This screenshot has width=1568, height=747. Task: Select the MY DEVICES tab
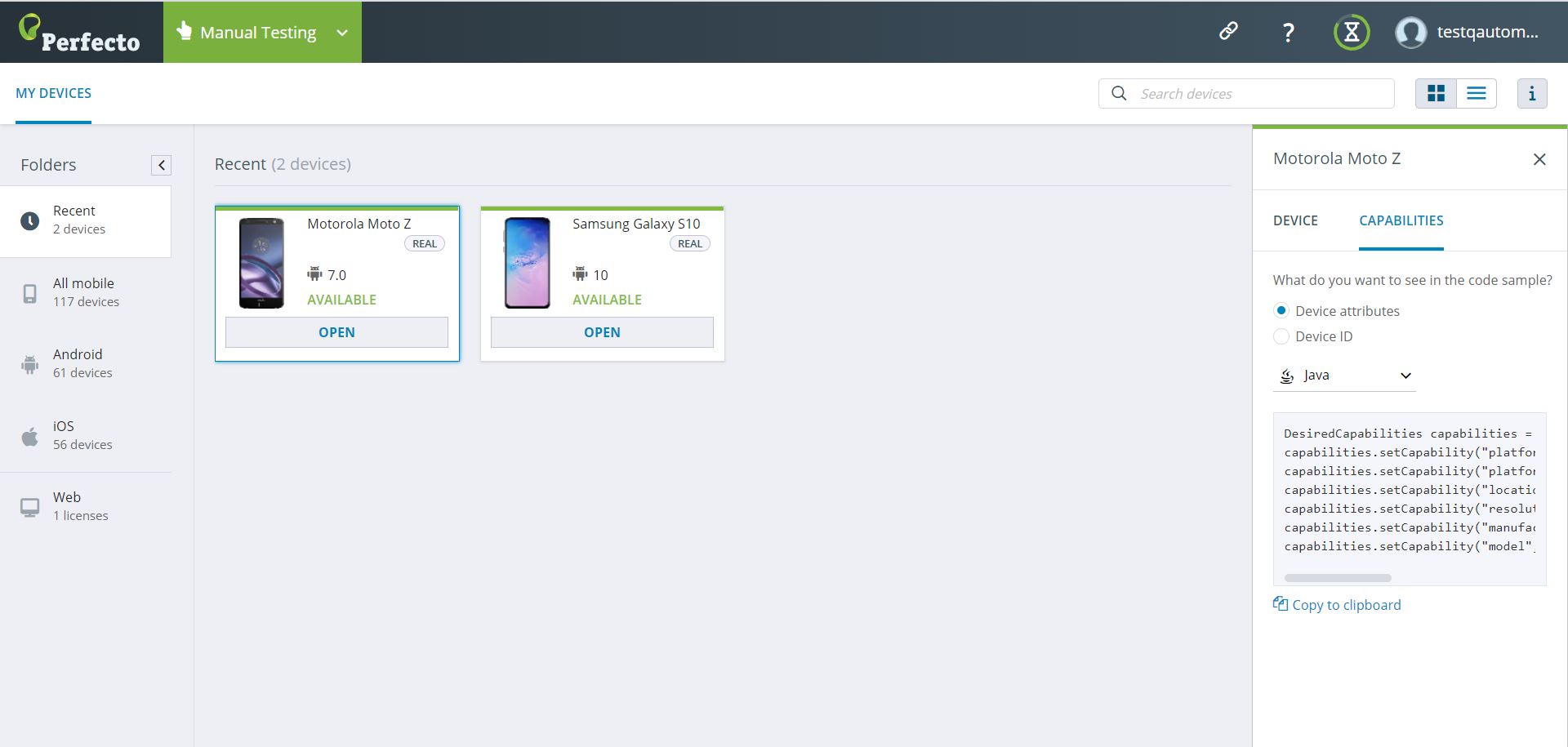(54, 93)
